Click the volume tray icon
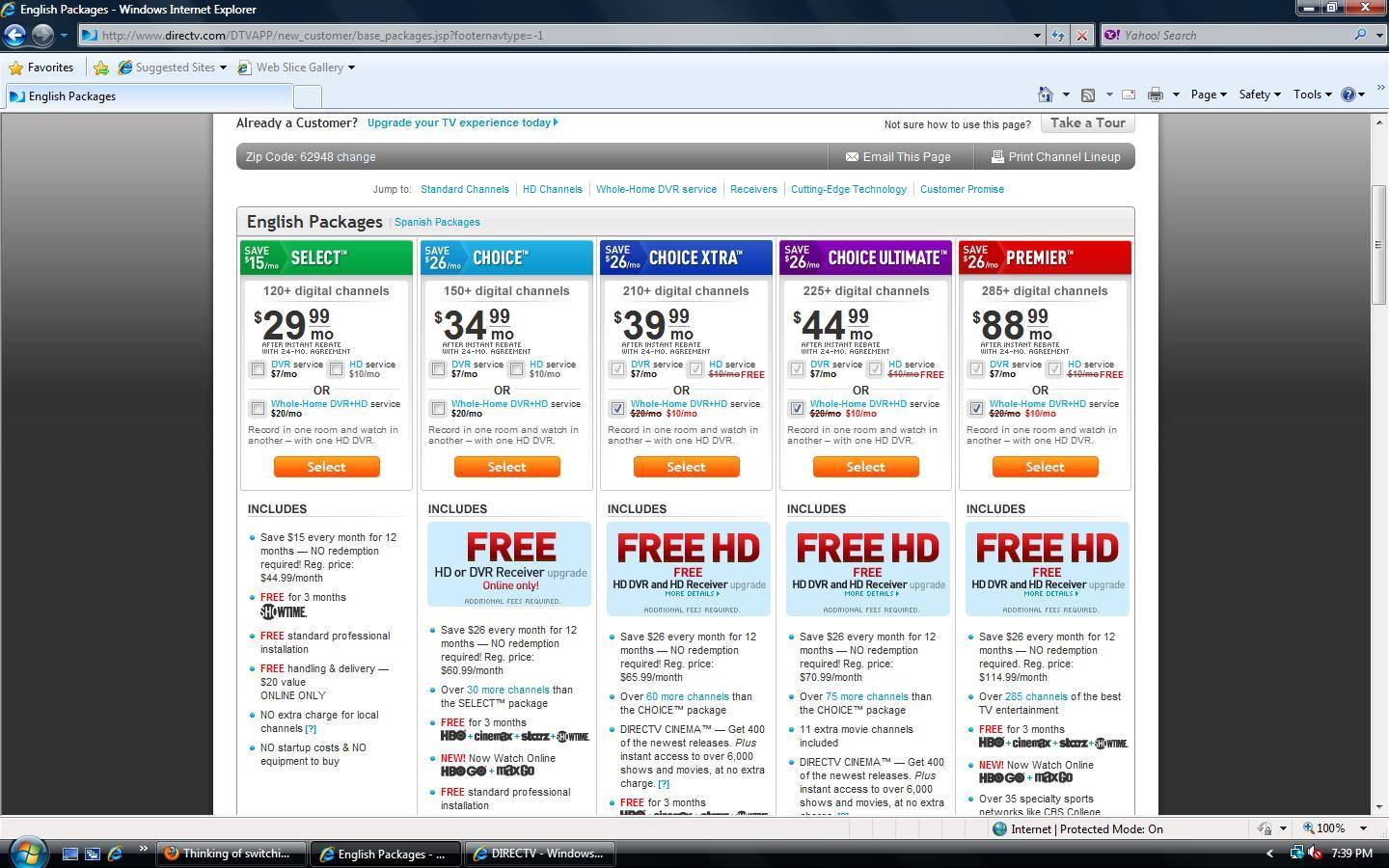 1315,853
